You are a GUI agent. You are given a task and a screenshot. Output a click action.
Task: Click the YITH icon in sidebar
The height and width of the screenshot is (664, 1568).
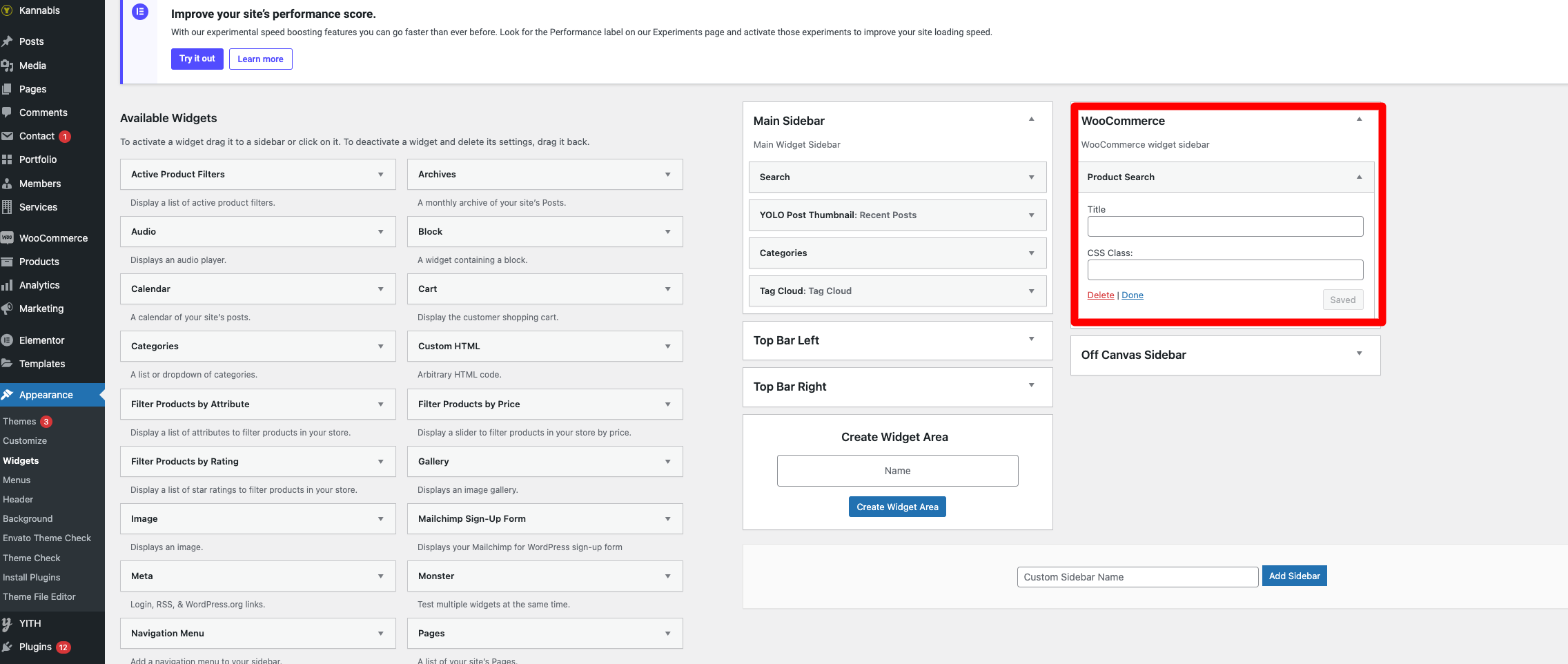(x=7, y=623)
